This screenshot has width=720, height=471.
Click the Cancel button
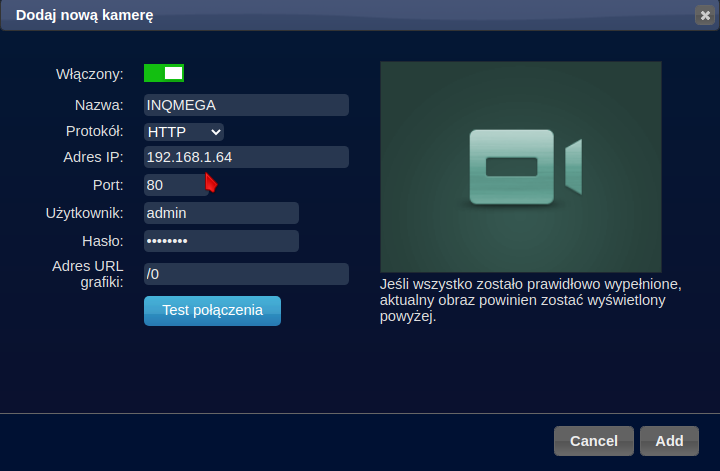(594, 441)
